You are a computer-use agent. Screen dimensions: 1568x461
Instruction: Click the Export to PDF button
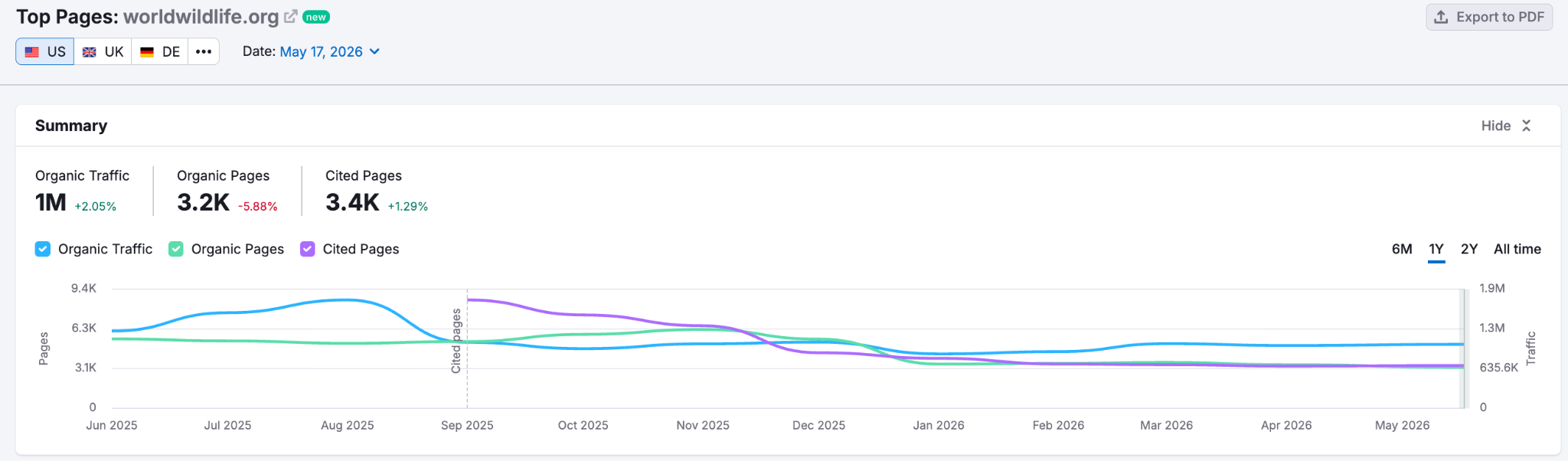pos(1489,17)
